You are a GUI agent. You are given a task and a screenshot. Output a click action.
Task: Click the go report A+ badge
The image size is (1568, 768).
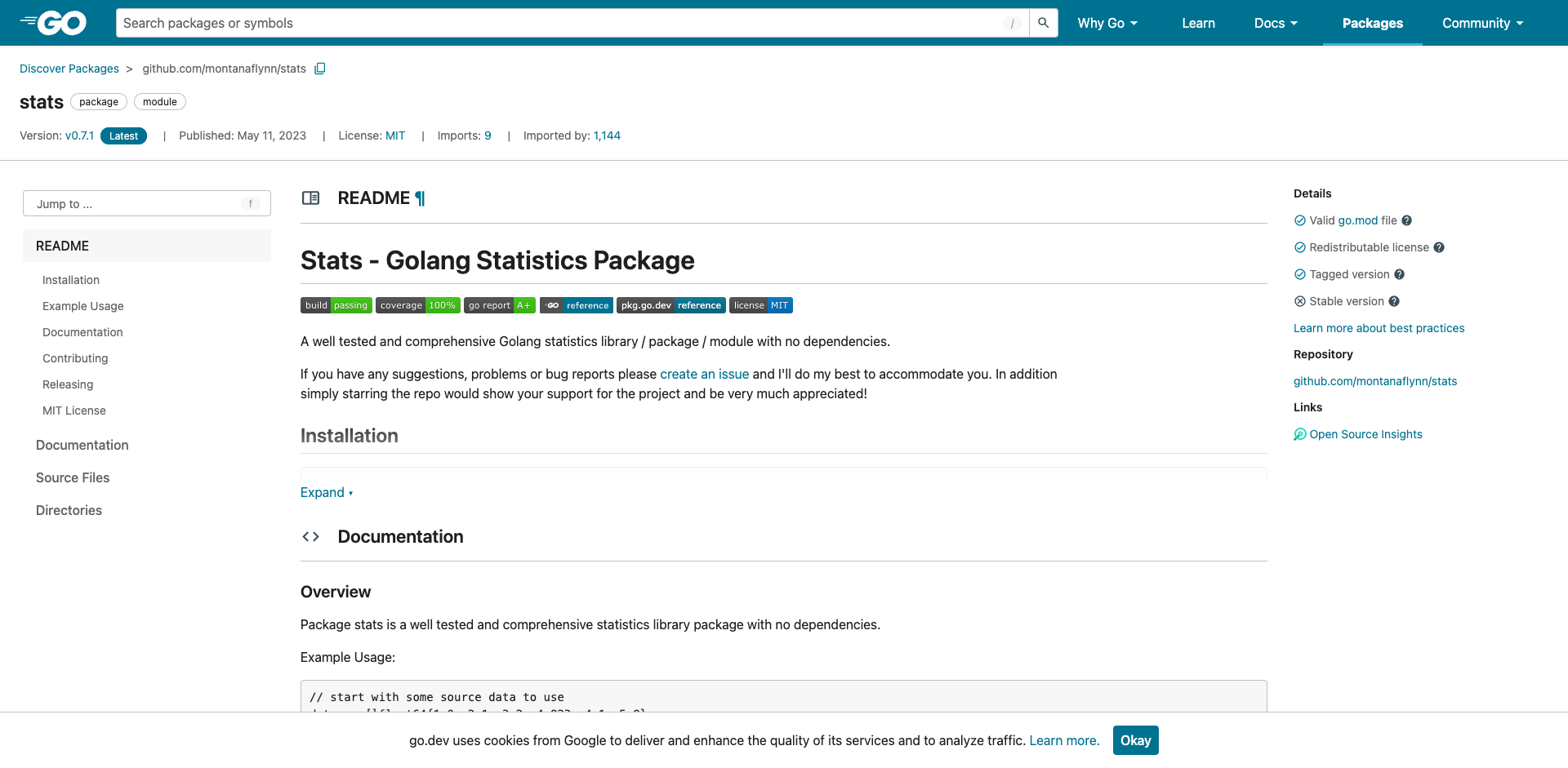click(x=500, y=305)
